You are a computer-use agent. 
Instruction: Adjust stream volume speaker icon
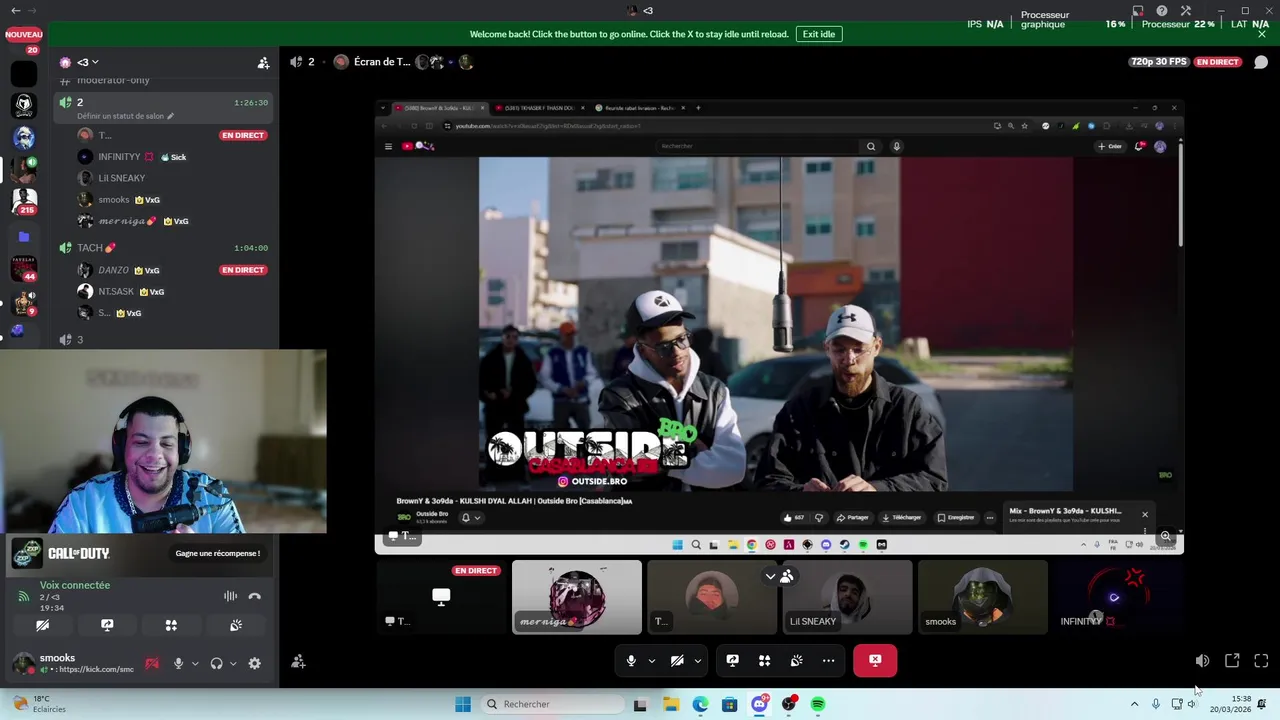click(1202, 661)
